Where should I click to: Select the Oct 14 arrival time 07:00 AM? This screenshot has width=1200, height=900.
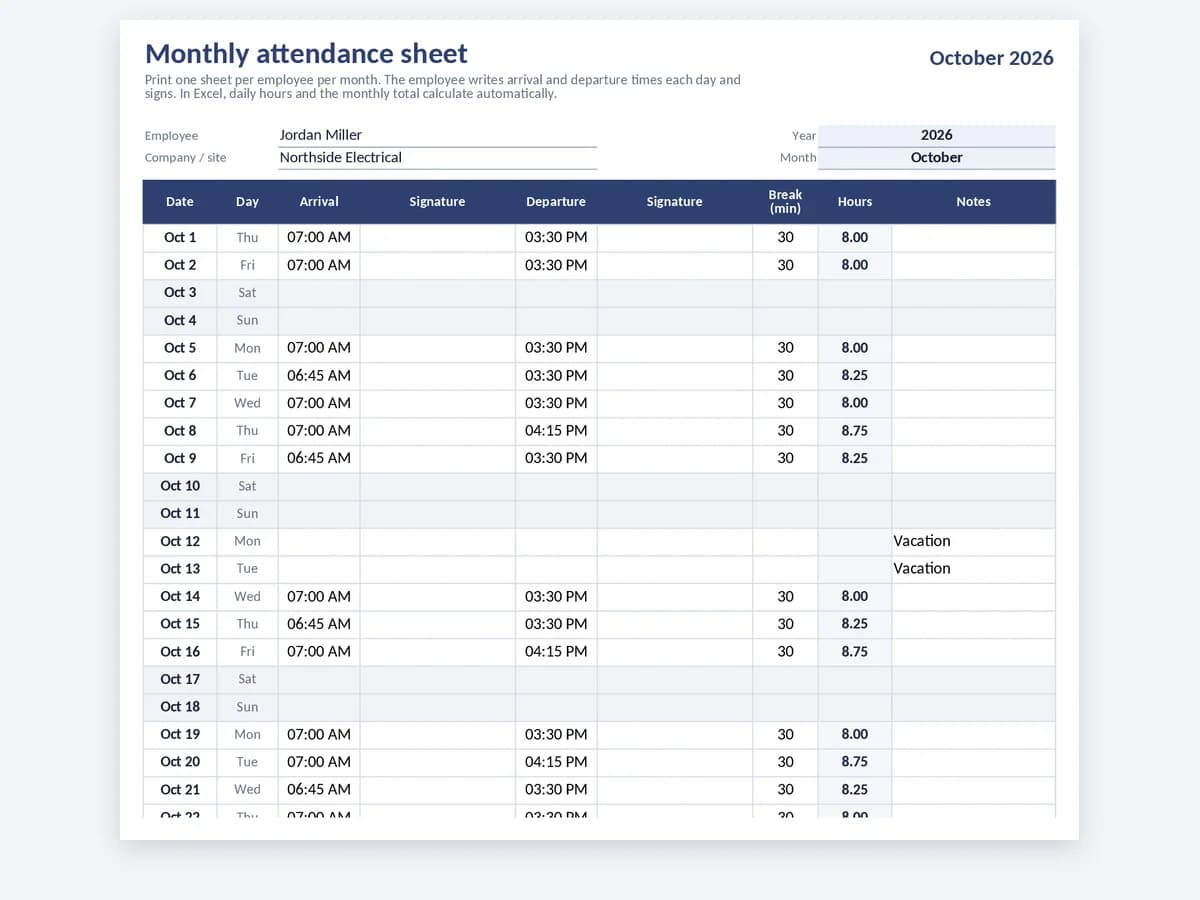(319, 597)
